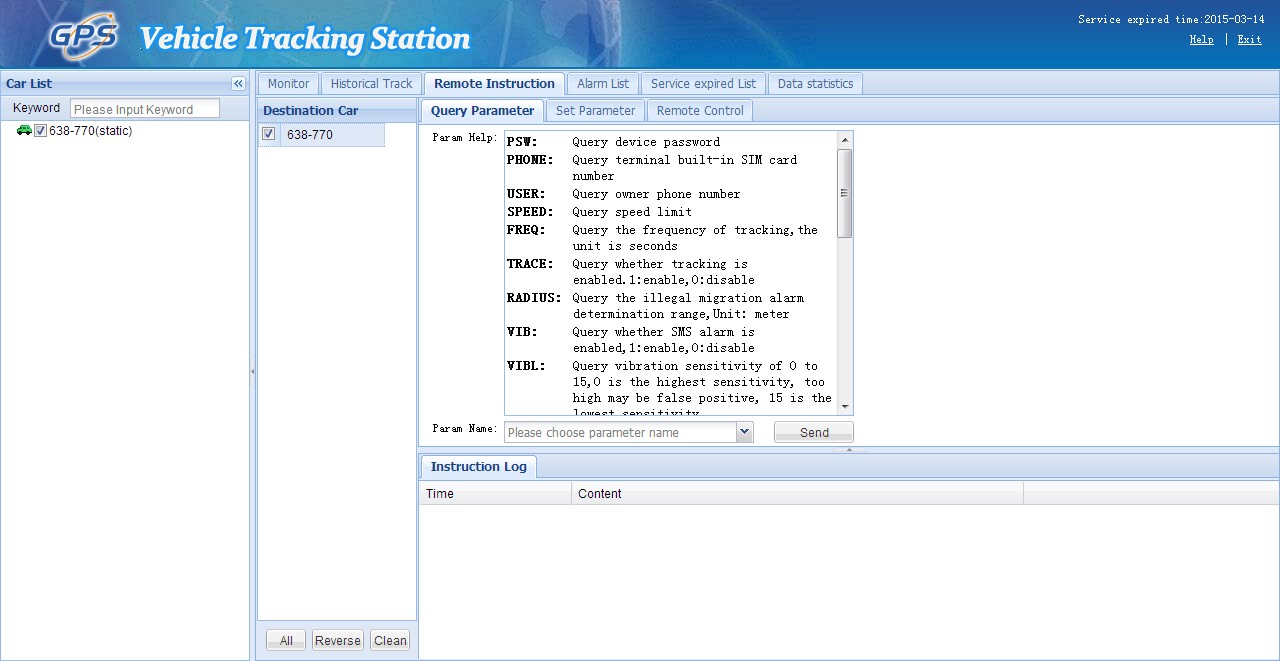Screen dimensions: 1280x661
Task: Click the Content column header
Action: click(x=797, y=493)
